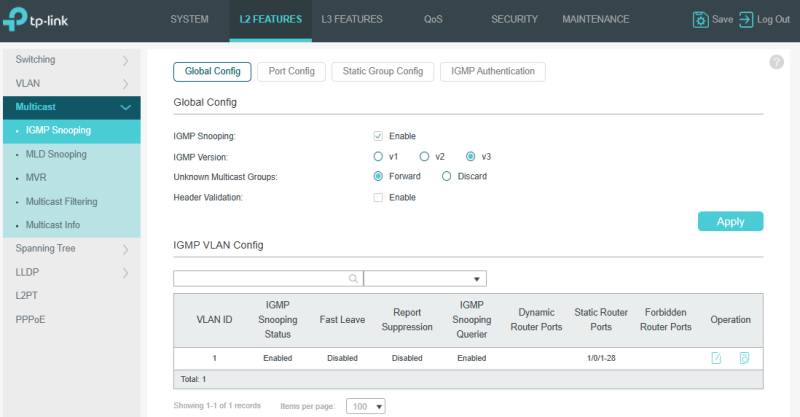Open the Port Config tab
The height and width of the screenshot is (417, 800).
tap(291, 71)
